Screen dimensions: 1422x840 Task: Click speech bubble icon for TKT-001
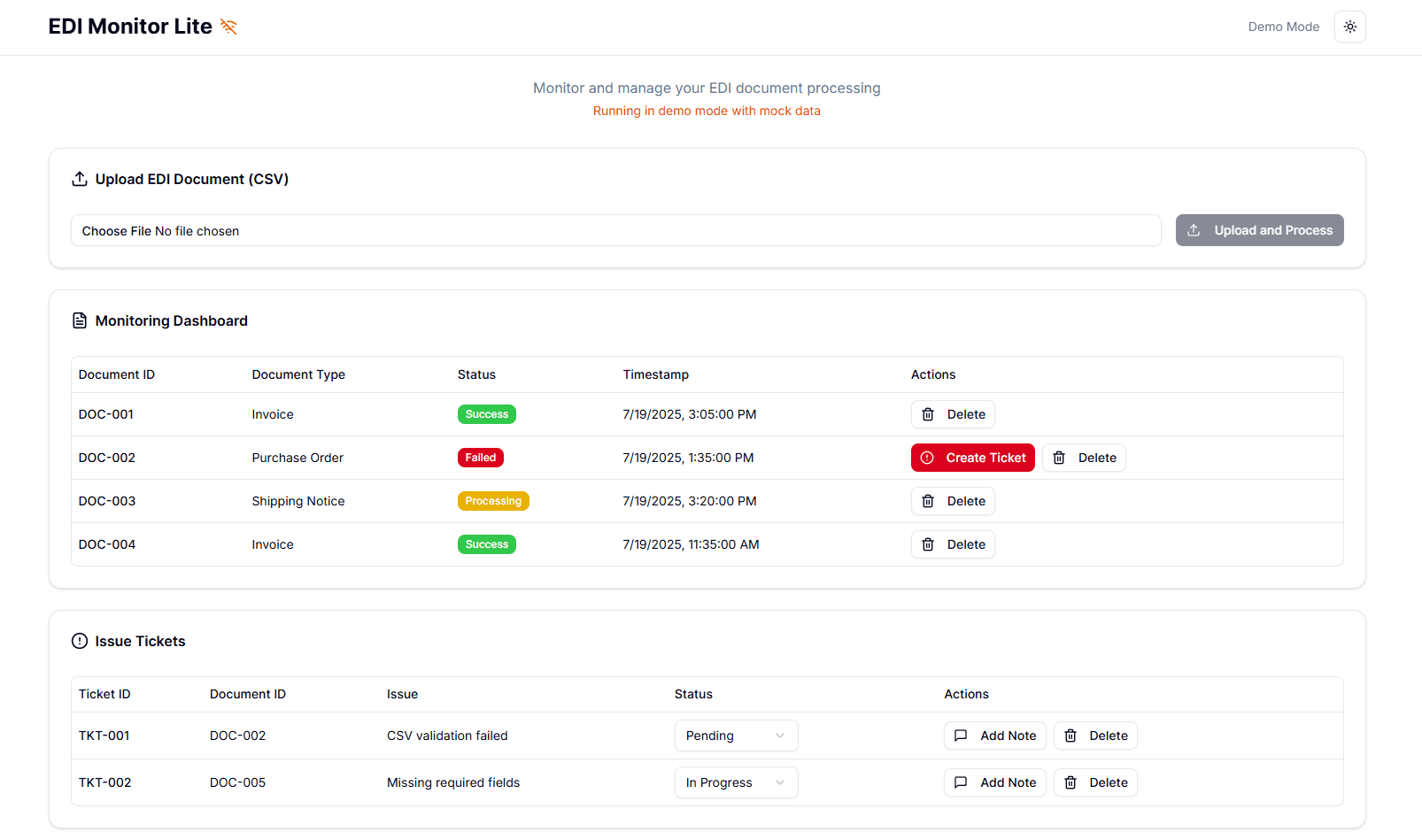pyautogui.click(x=961, y=736)
